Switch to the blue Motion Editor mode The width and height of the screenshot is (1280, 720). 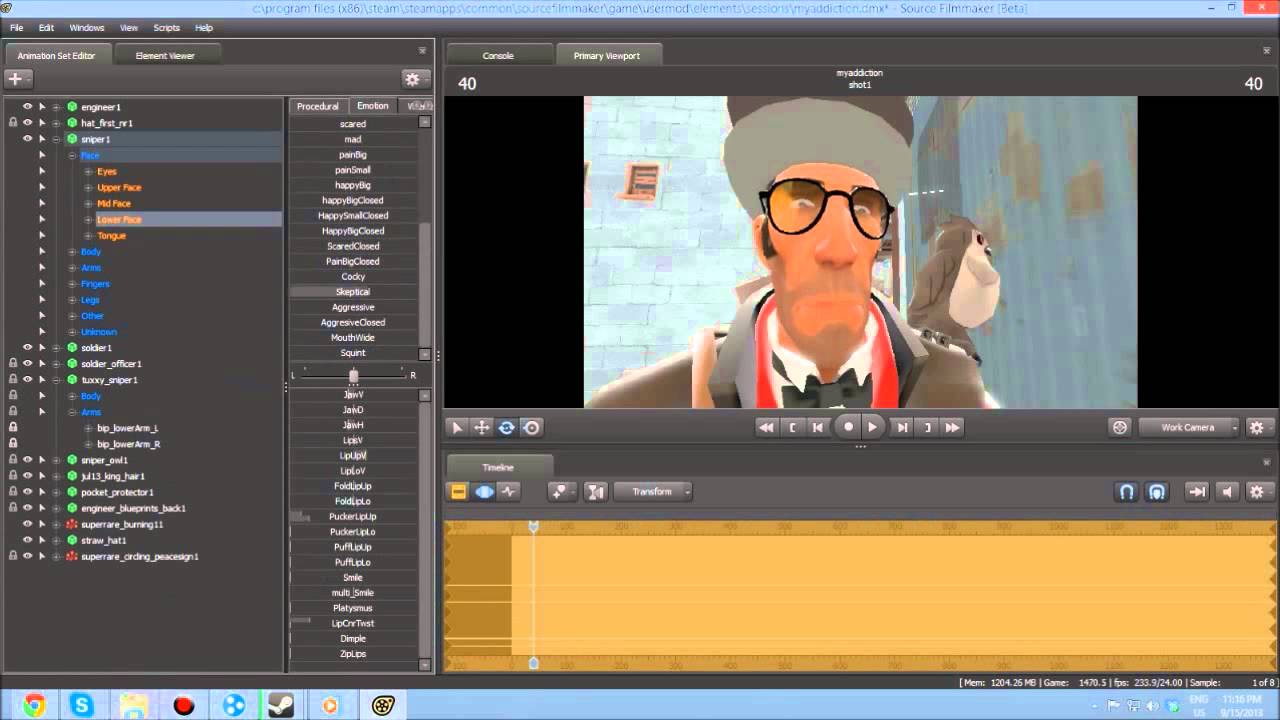click(484, 491)
